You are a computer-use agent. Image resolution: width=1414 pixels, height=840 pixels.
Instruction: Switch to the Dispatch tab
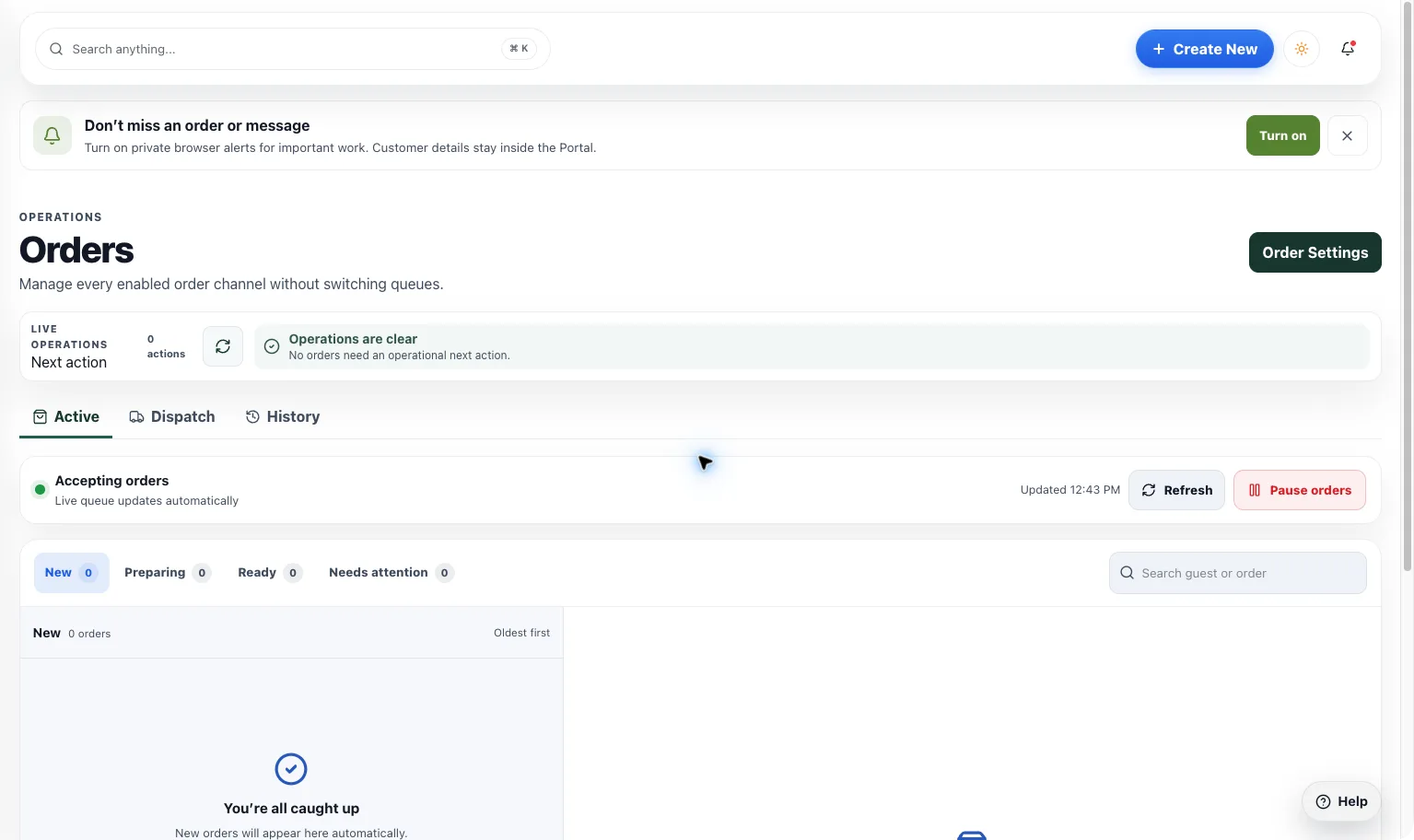point(172,417)
